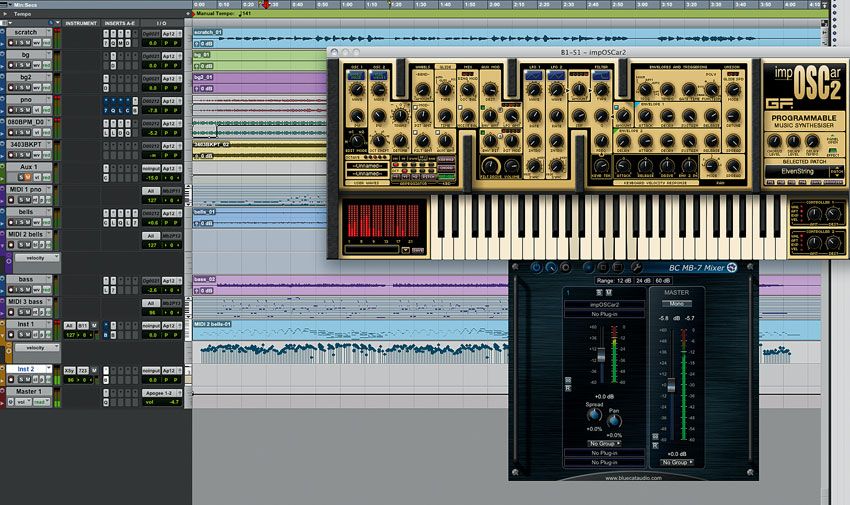850x505 pixels.
Task: Click the ring-shaped icon in MB-7 Mixer toolbar
Action: 565,267
